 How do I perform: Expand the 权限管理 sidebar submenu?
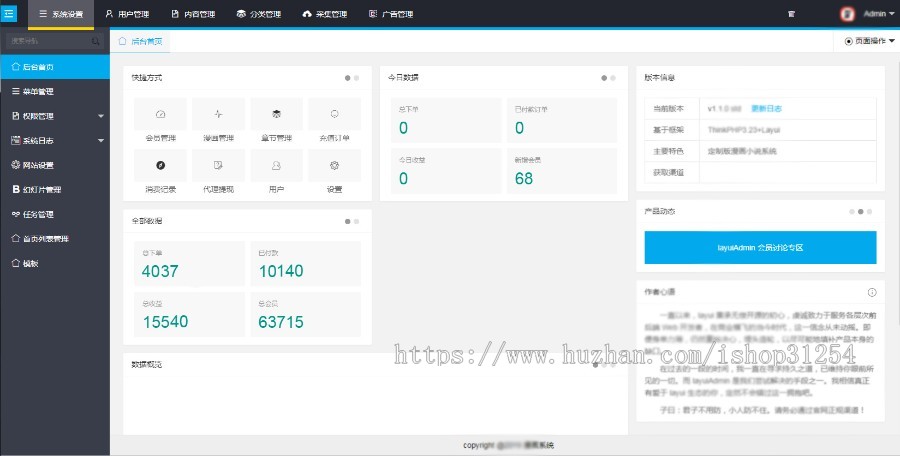click(x=55, y=116)
